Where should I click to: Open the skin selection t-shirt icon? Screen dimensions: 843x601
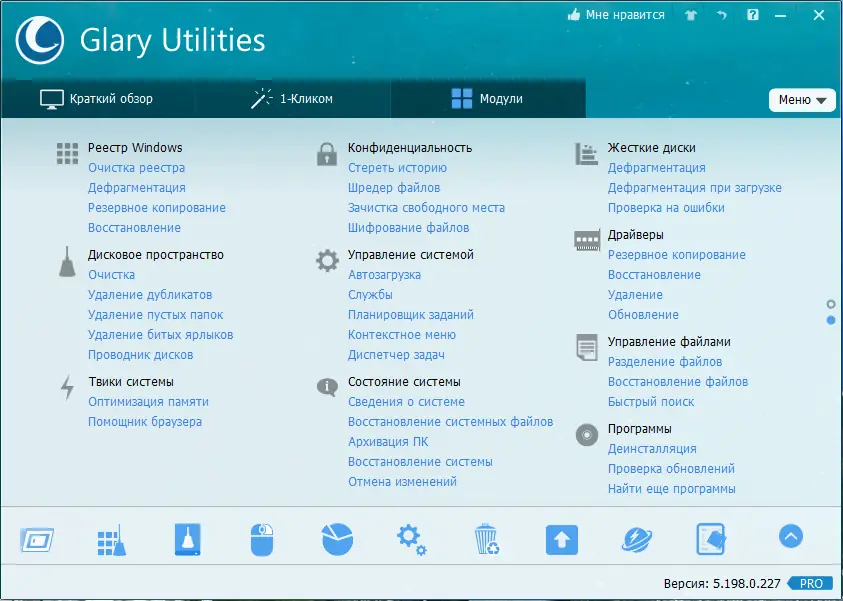coord(691,15)
